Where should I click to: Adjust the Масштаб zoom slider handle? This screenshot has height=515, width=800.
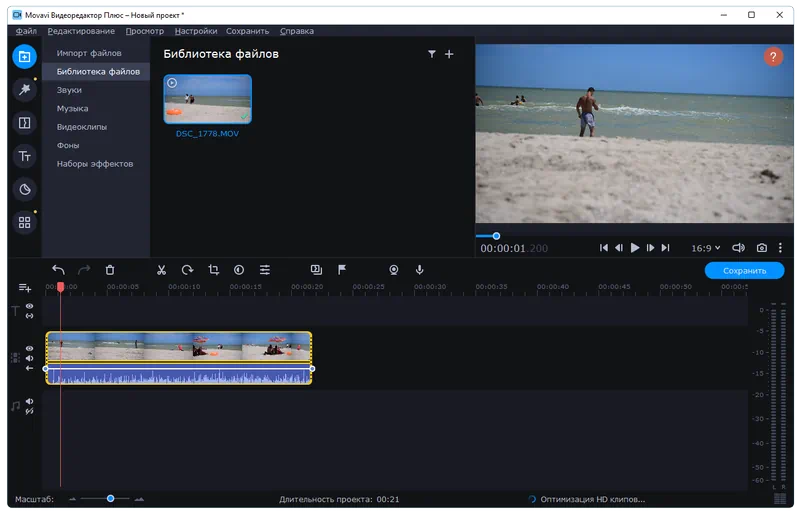pos(111,498)
